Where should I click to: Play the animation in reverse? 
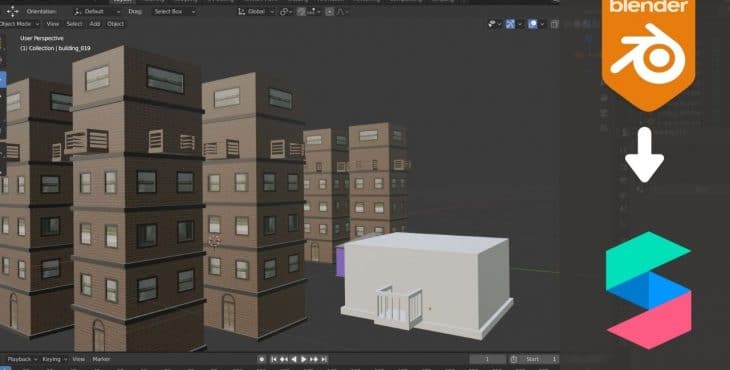(294, 359)
